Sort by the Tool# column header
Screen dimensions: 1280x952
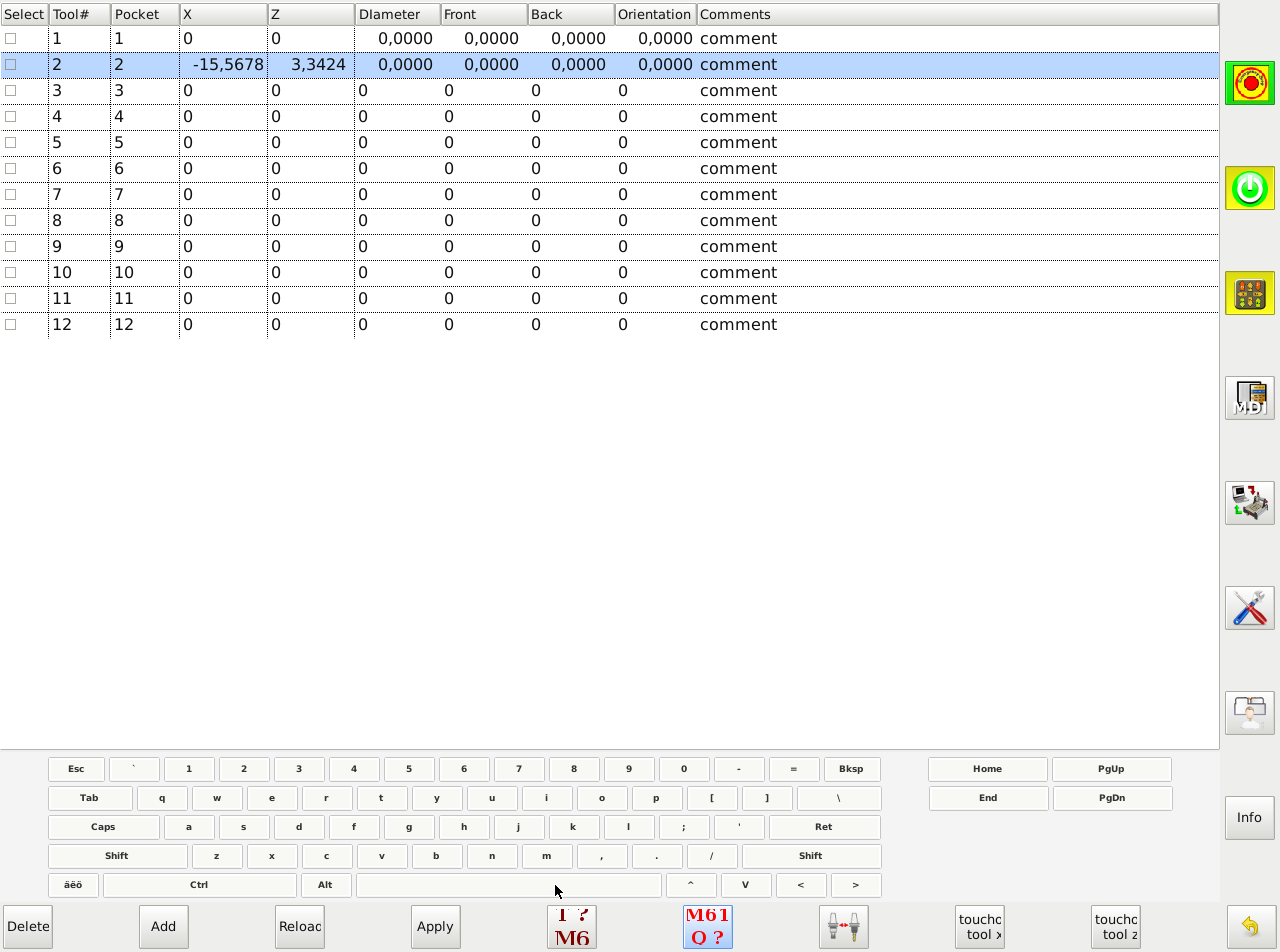[79, 14]
